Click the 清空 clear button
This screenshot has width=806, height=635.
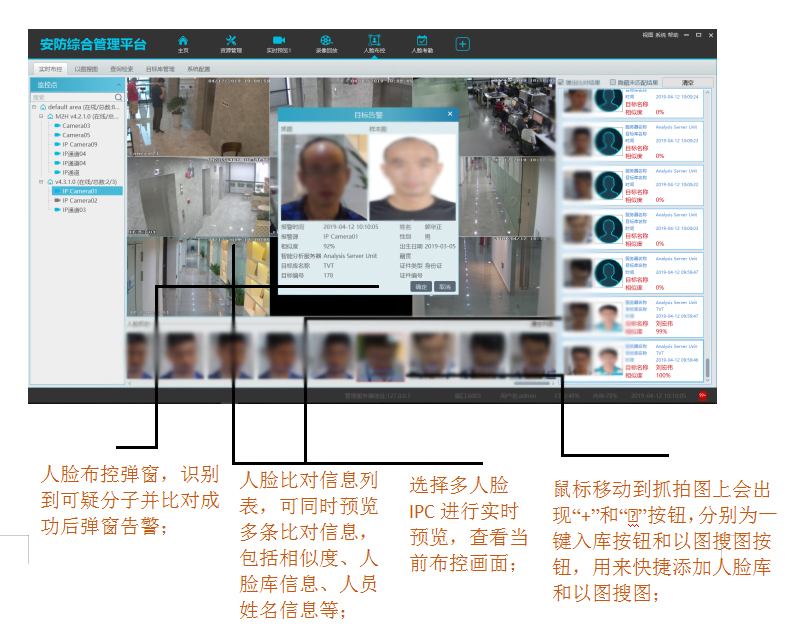687,82
